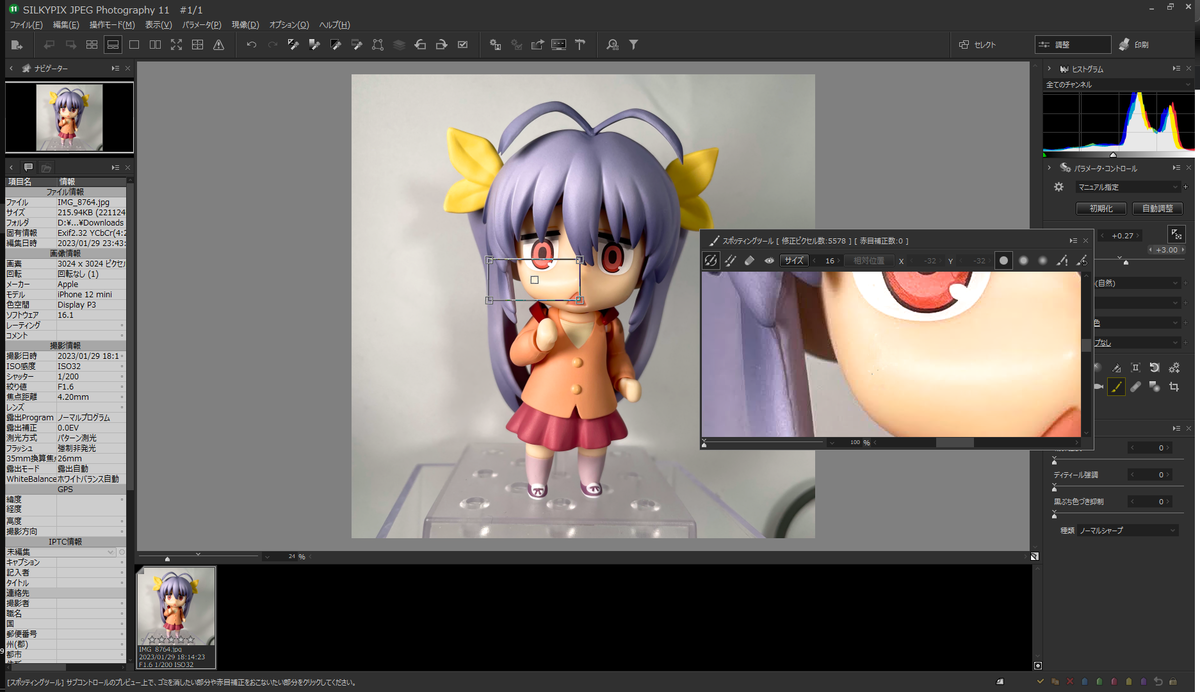Toggle grid display icon in toolbar
This screenshot has height=692, width=1200.
(x=197, y=45)
